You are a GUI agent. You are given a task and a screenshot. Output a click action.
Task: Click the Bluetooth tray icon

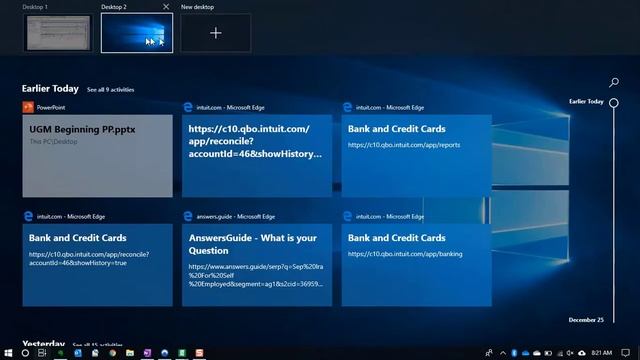point(514,353)
